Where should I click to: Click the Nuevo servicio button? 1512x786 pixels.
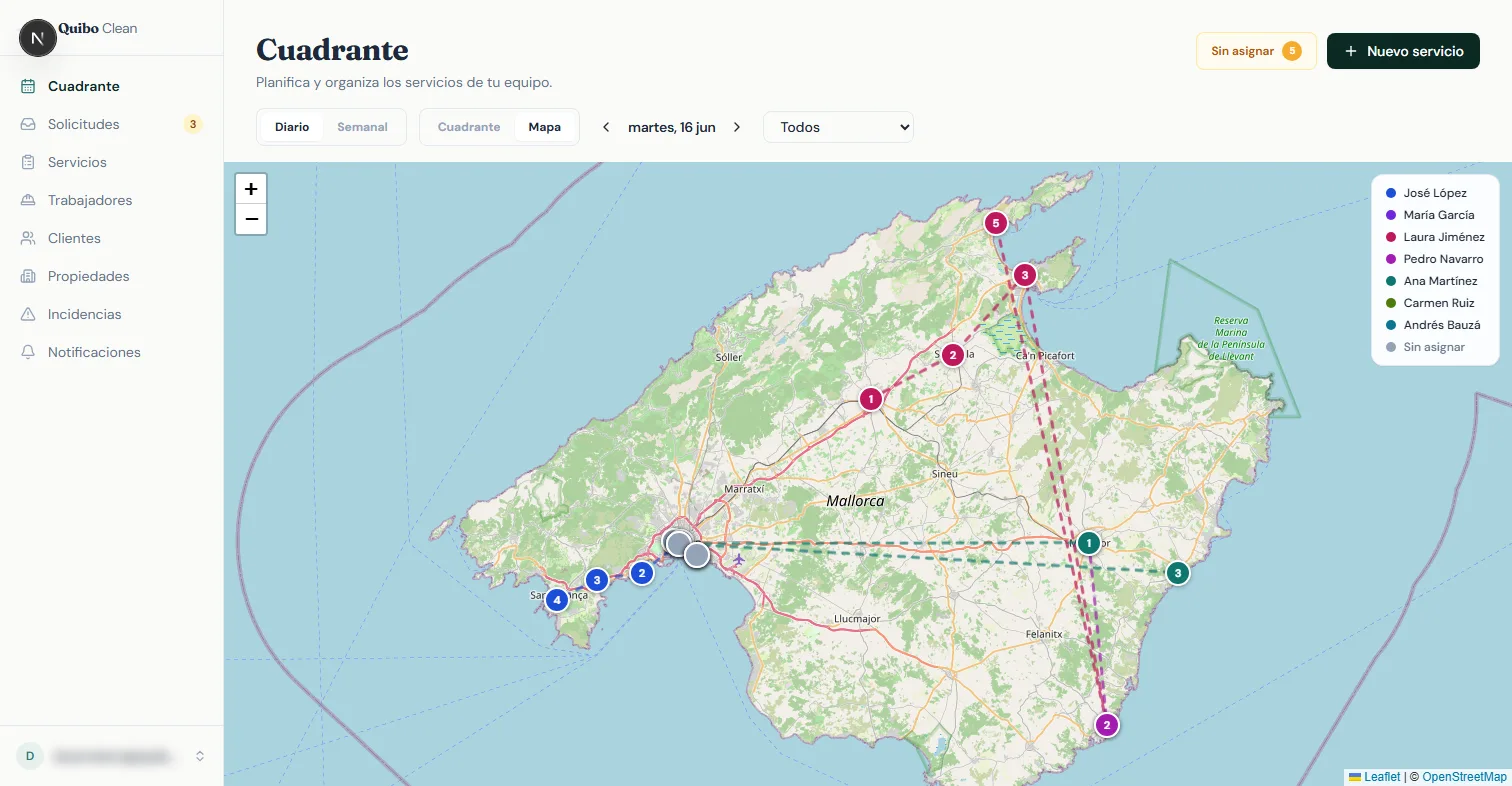tap(1403, 51)
